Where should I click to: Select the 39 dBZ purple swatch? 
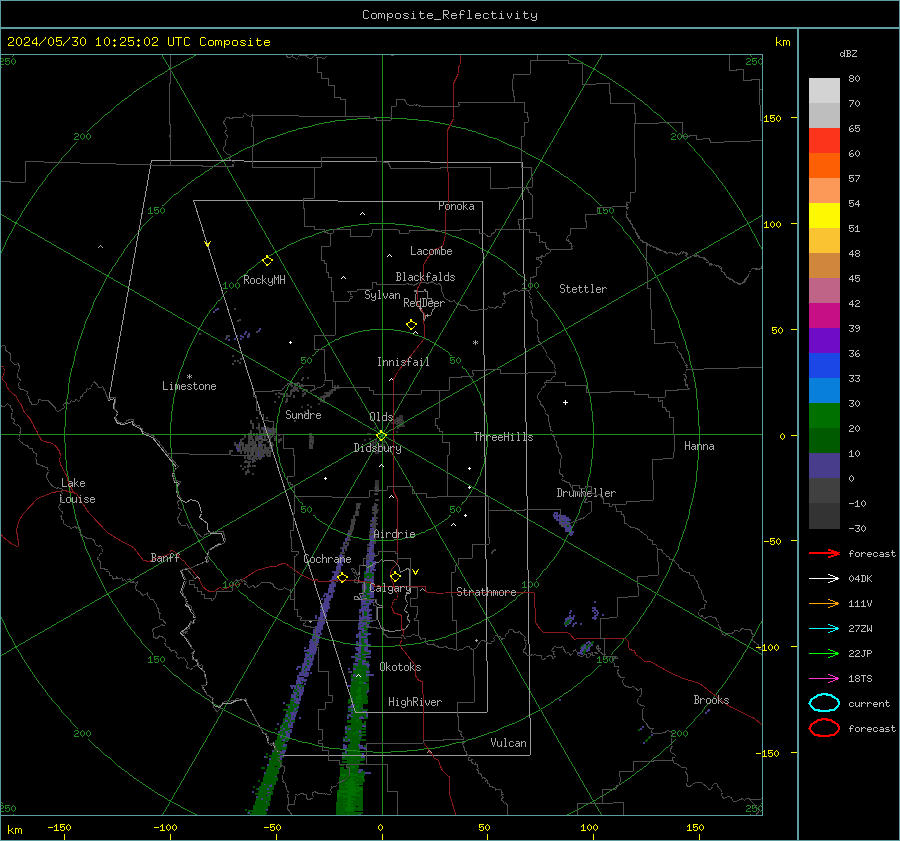tap(824, 340)
